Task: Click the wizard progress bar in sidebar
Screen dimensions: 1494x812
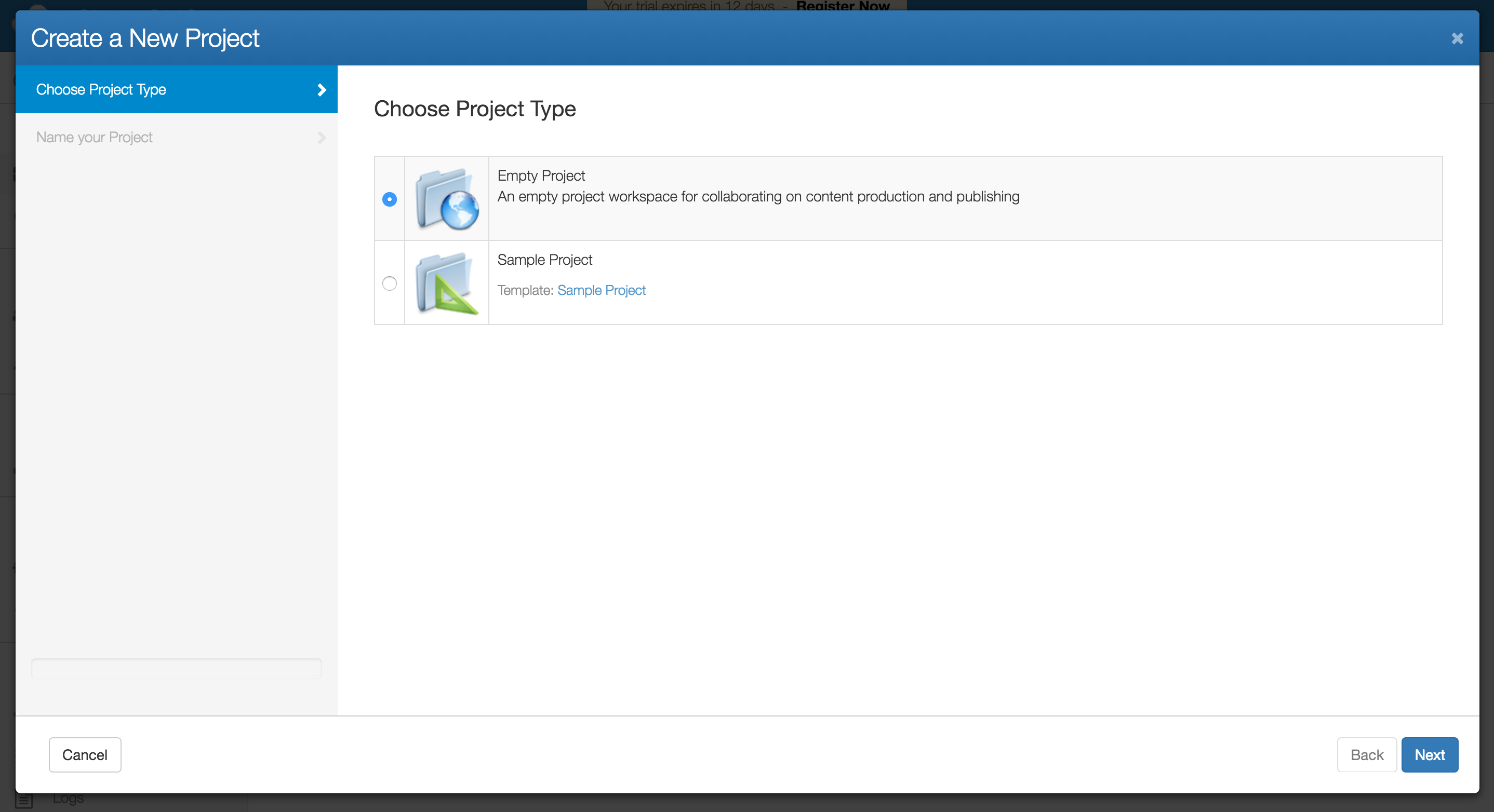Action: coord(176,668)
